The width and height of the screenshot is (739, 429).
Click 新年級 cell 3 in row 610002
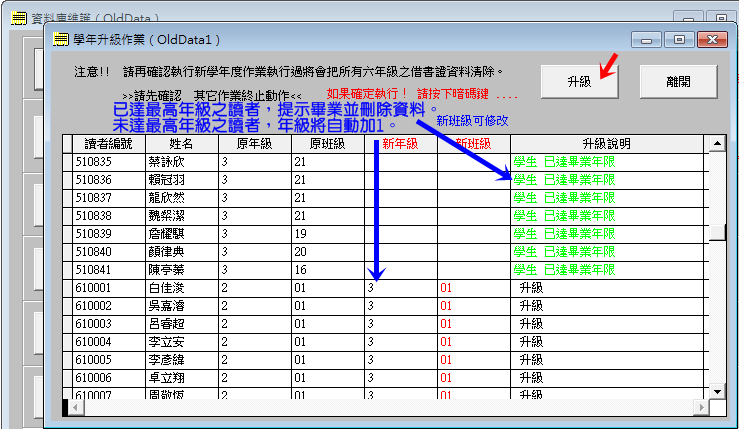(401, 306)
